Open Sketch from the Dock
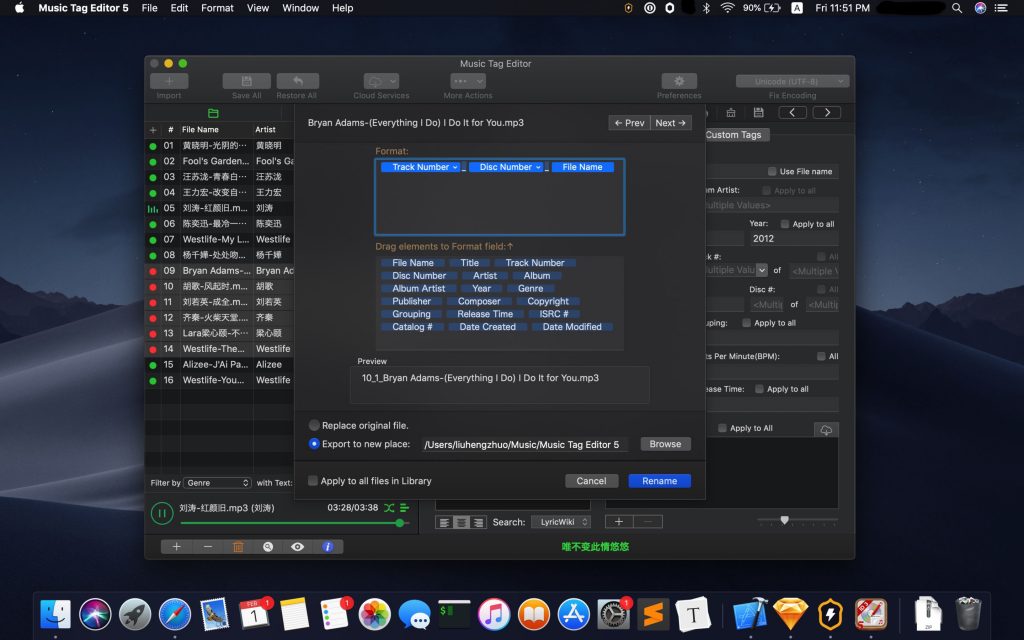 790,614
